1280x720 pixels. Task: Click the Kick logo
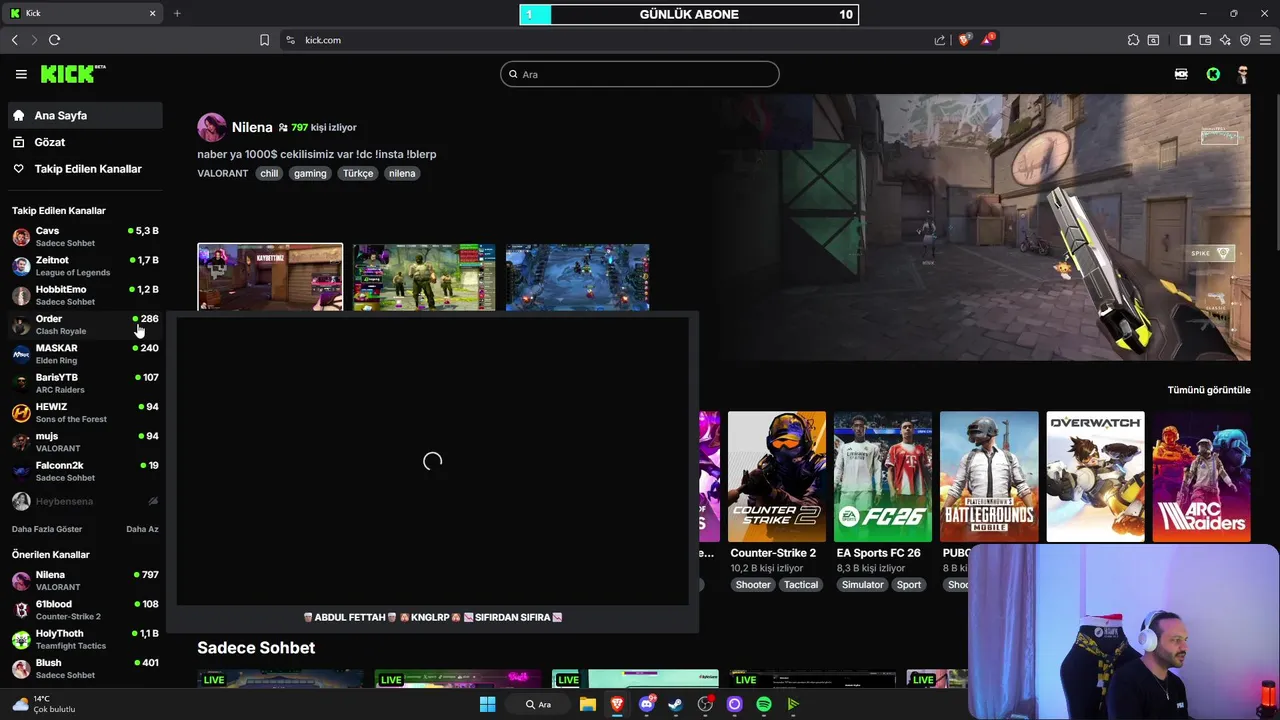tap(73, 74)
